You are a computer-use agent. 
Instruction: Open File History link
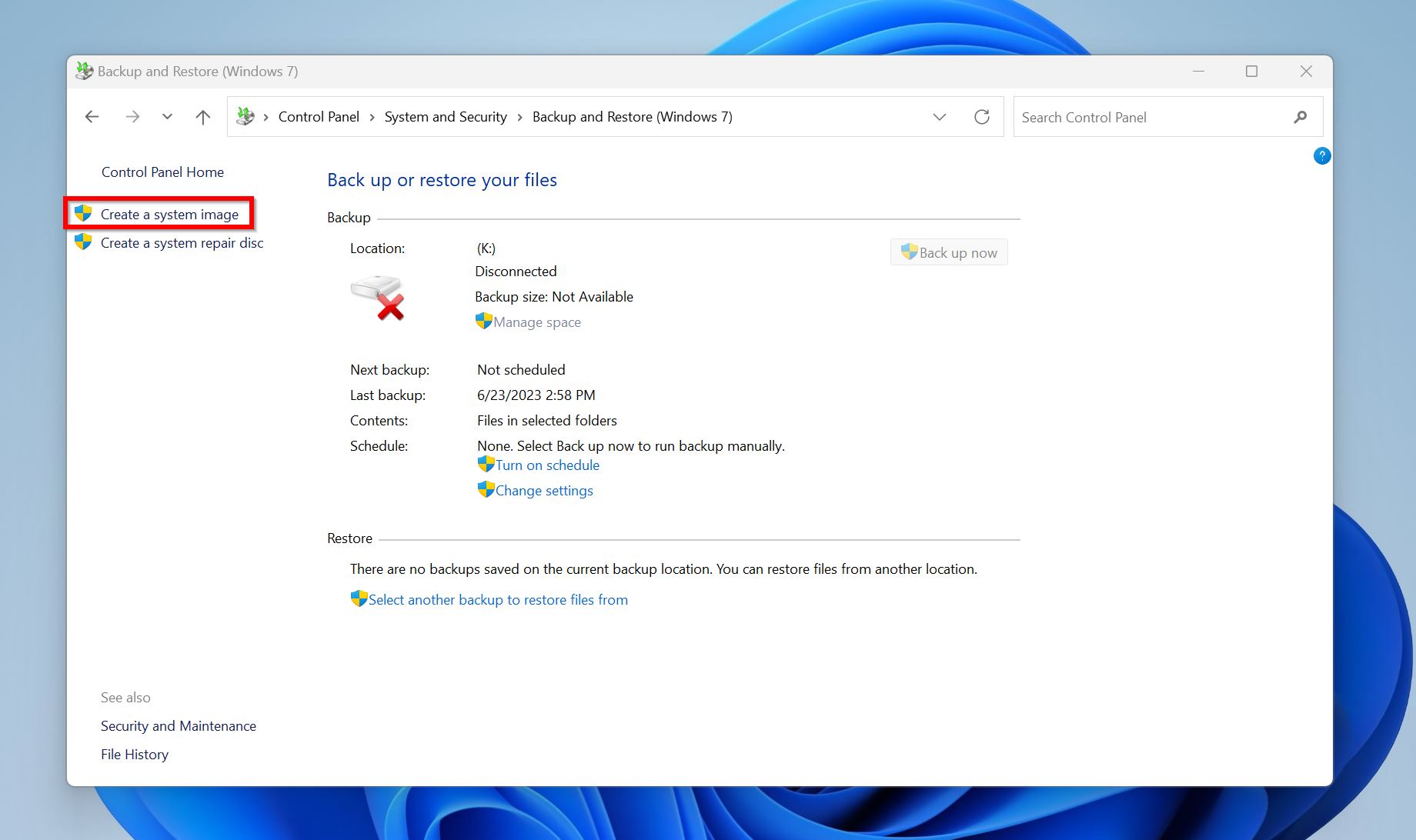click(x=135, y=755)
